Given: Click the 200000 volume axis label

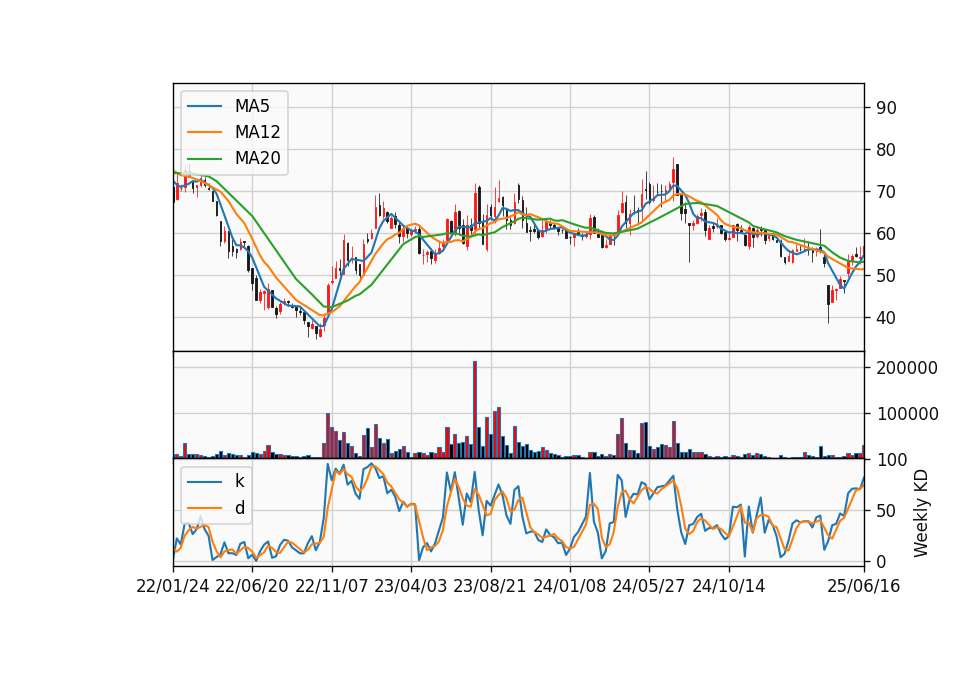Looking at the screenshot, I should [907, 368].
